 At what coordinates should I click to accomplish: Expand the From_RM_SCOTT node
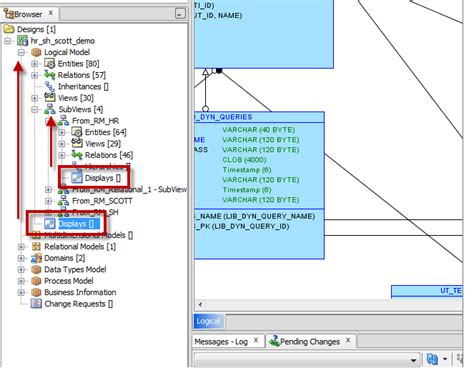coord(48,201)
